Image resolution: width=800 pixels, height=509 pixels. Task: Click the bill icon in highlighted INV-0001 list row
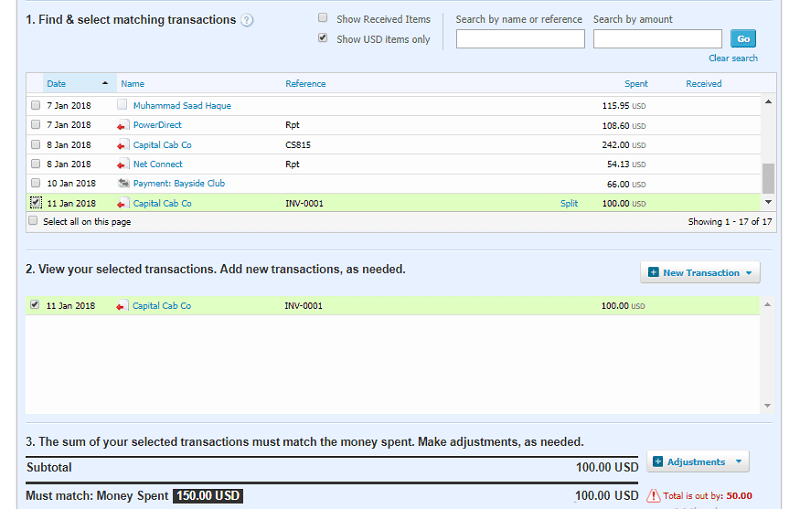pos(122,203)
